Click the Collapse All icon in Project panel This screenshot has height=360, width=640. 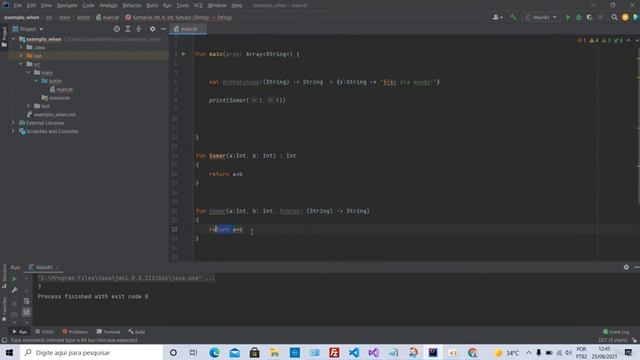click(x=139, y=29)
